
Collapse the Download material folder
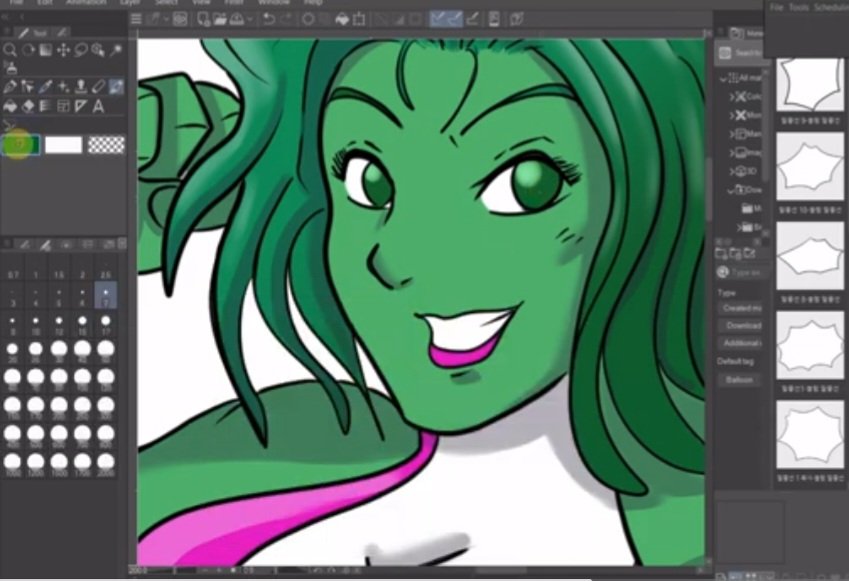[731, 190]
